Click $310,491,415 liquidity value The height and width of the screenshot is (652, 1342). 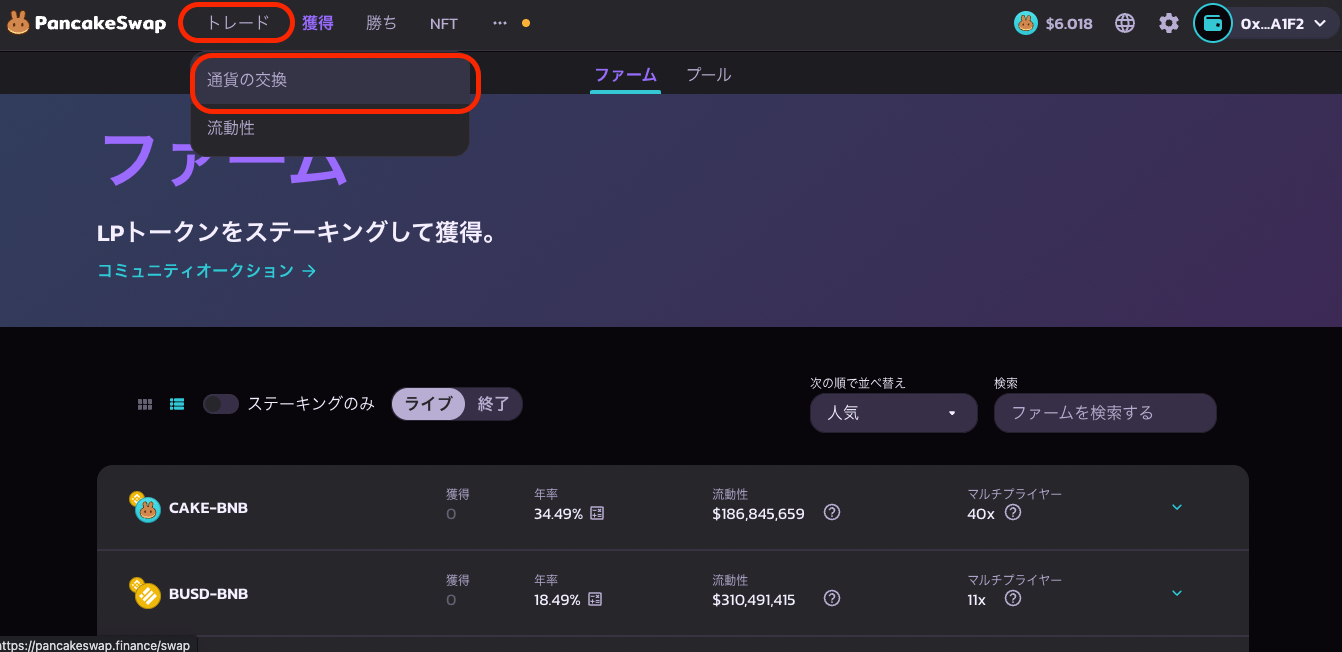(x=754, y=600)
